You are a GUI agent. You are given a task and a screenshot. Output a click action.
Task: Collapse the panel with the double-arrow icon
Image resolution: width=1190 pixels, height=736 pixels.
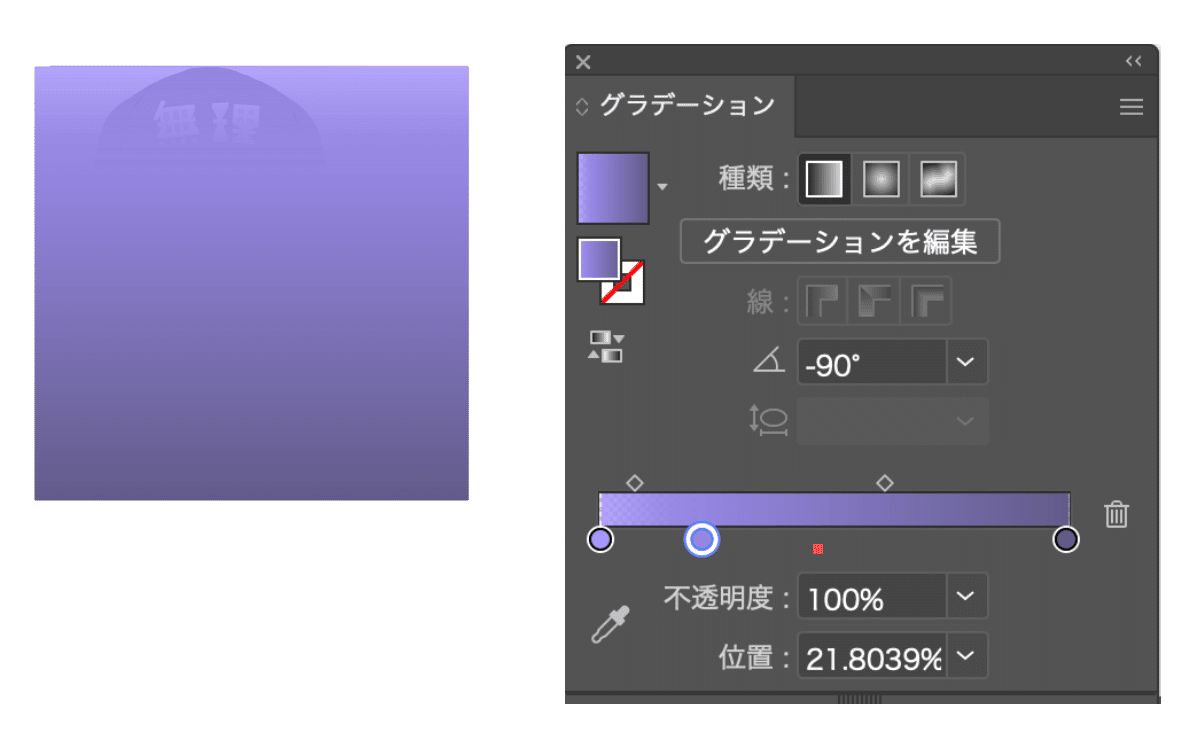[x=1133, y=61]
